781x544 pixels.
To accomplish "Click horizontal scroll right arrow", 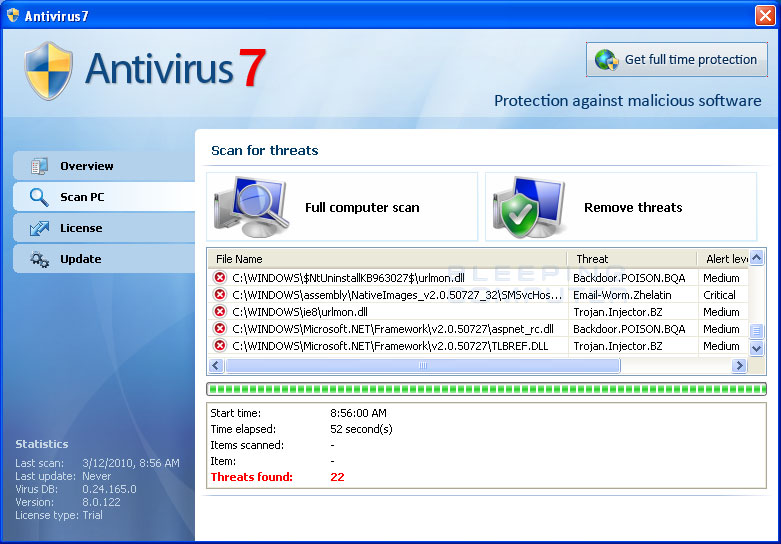I will point(739,366).
